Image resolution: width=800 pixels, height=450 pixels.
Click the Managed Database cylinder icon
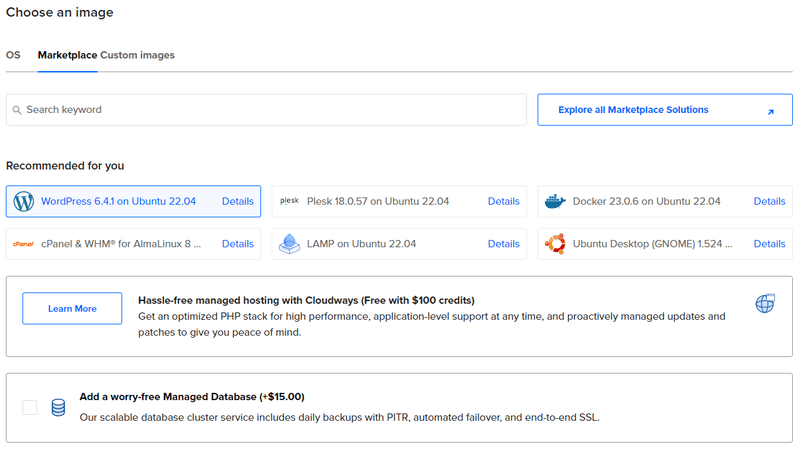[58, 408]
